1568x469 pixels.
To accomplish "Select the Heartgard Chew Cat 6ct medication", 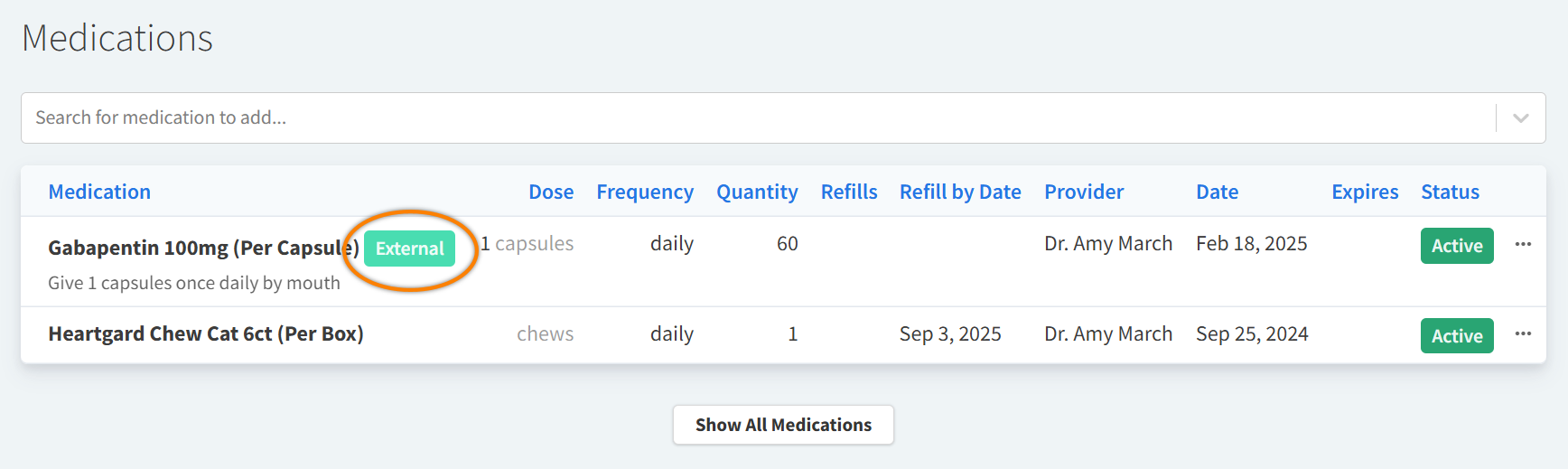I will [206, 333].
